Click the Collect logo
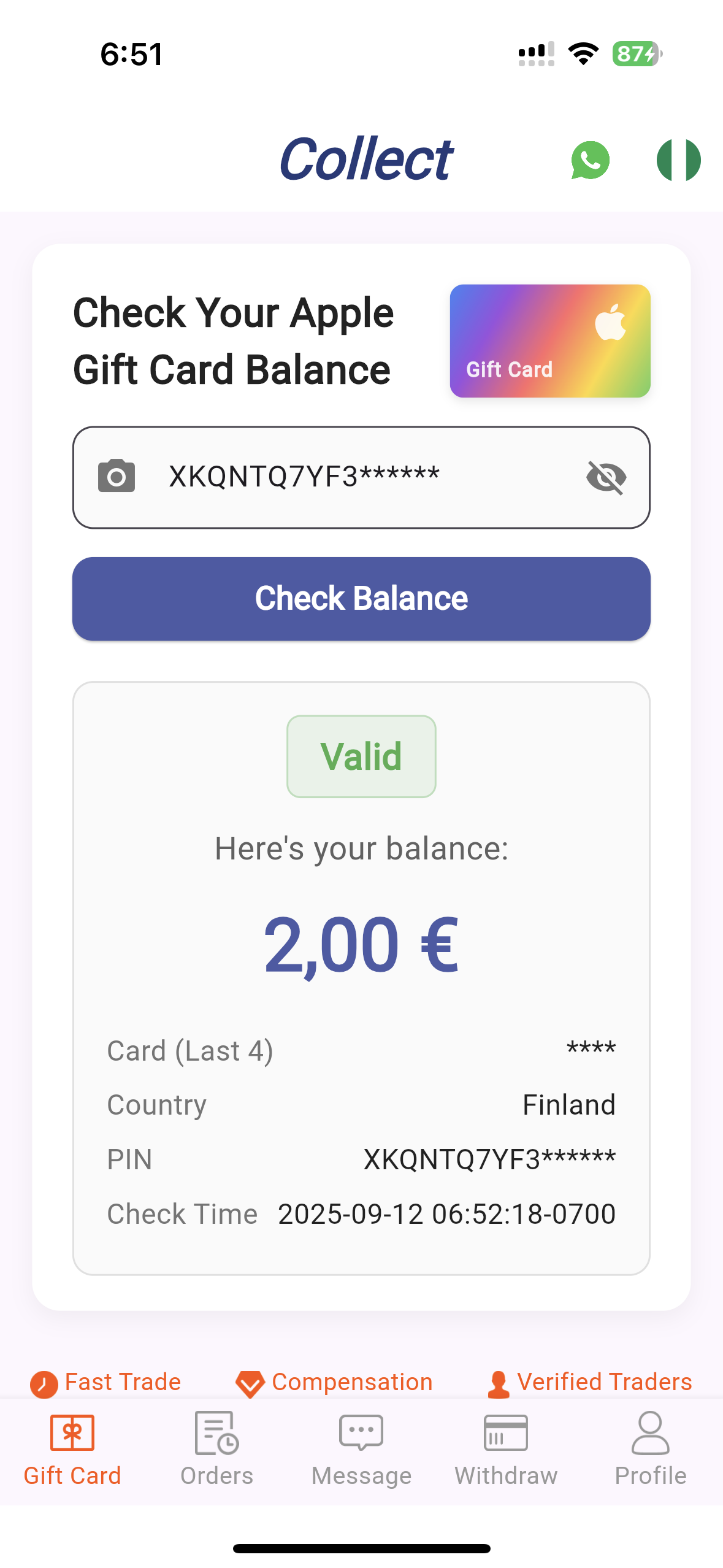 coord(366,159)
